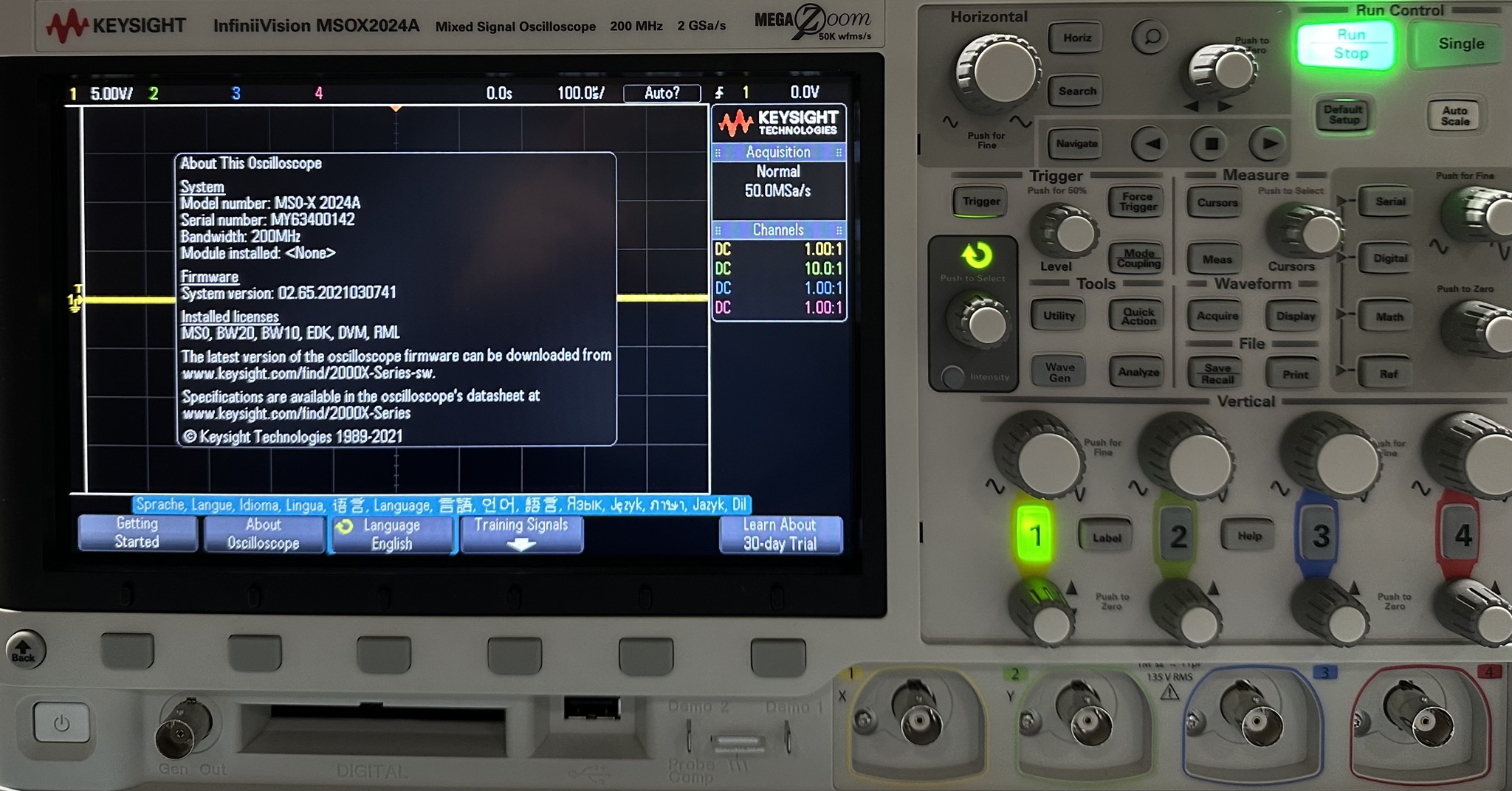Click the yellow circular arrow on the Language softkey

coord(343,525)
